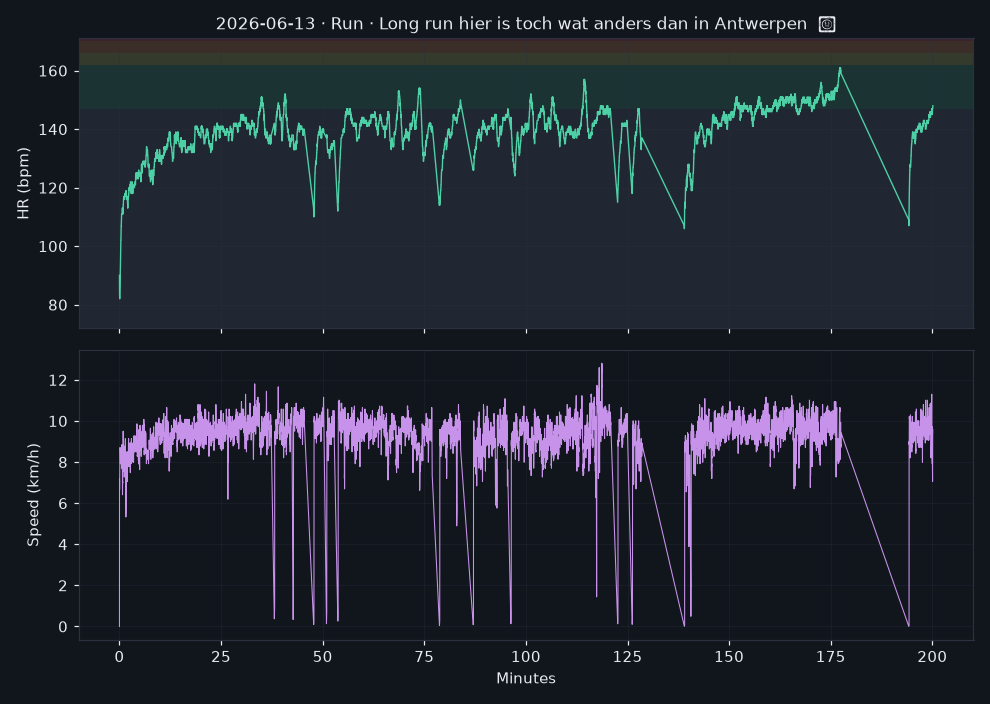The image size is (990, 704).
Task: Click the highest speed spike above 12 km/h
Action: click(601, 364)
